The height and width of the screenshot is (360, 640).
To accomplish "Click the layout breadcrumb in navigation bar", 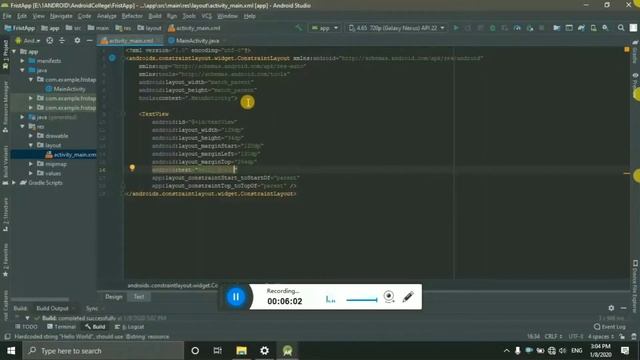I will pos(150,28).
